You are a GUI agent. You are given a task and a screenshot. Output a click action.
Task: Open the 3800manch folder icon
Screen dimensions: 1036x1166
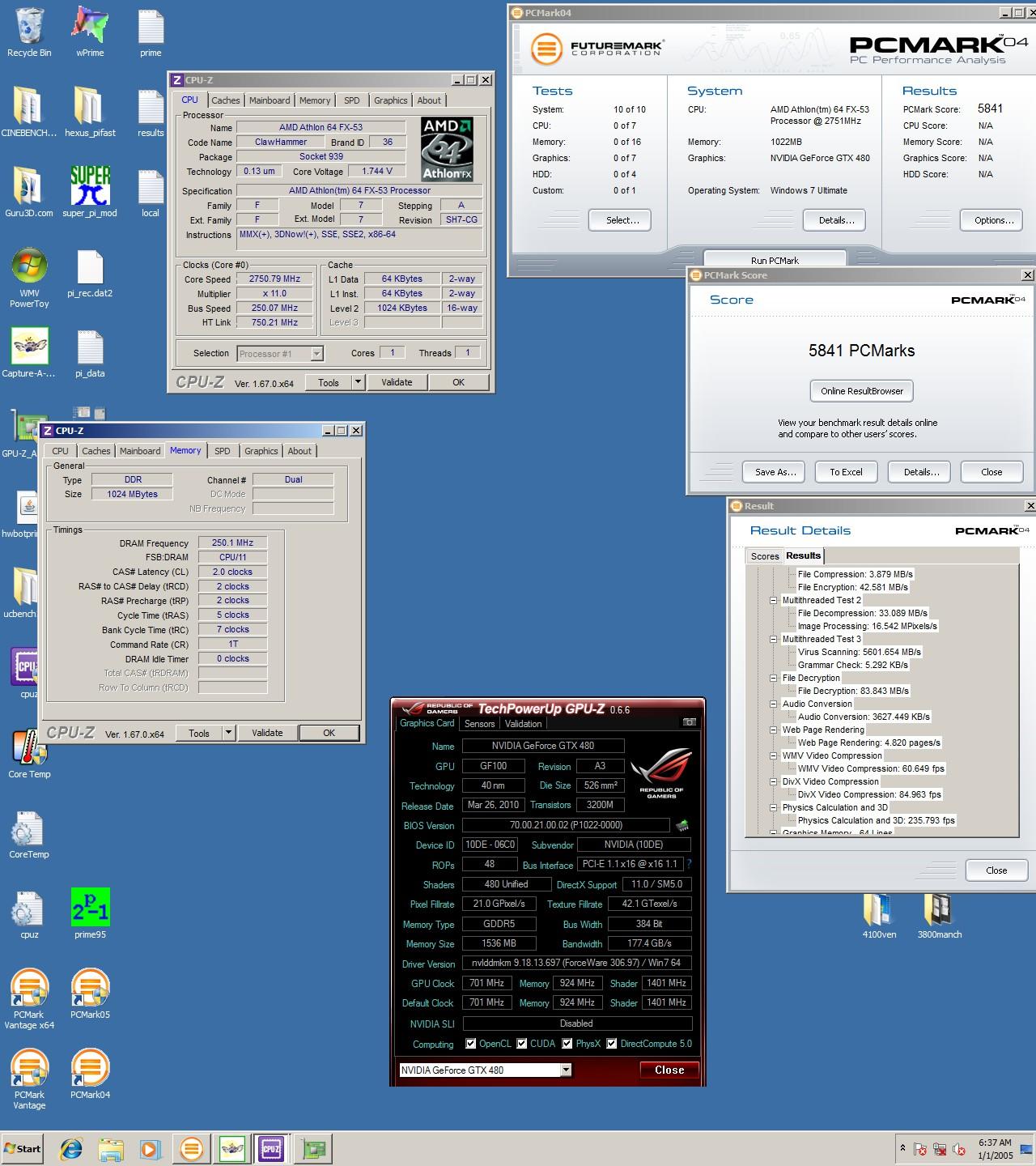940,915
